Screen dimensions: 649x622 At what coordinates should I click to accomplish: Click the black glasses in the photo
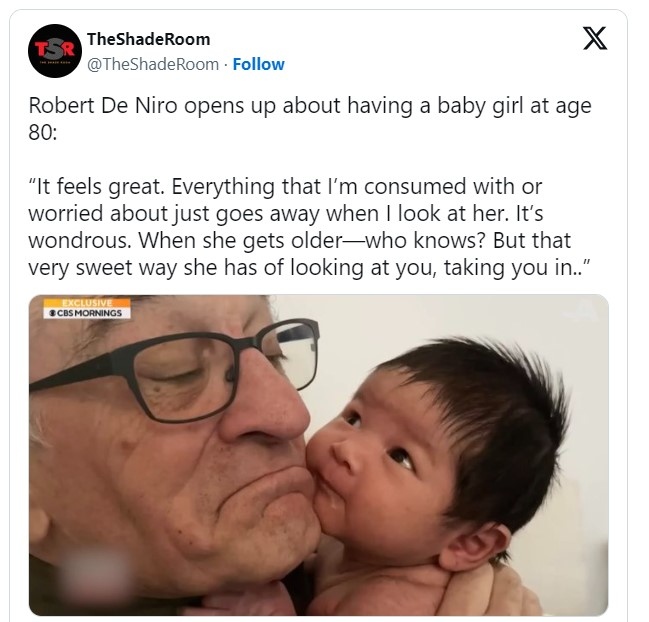tap(174, 368)
